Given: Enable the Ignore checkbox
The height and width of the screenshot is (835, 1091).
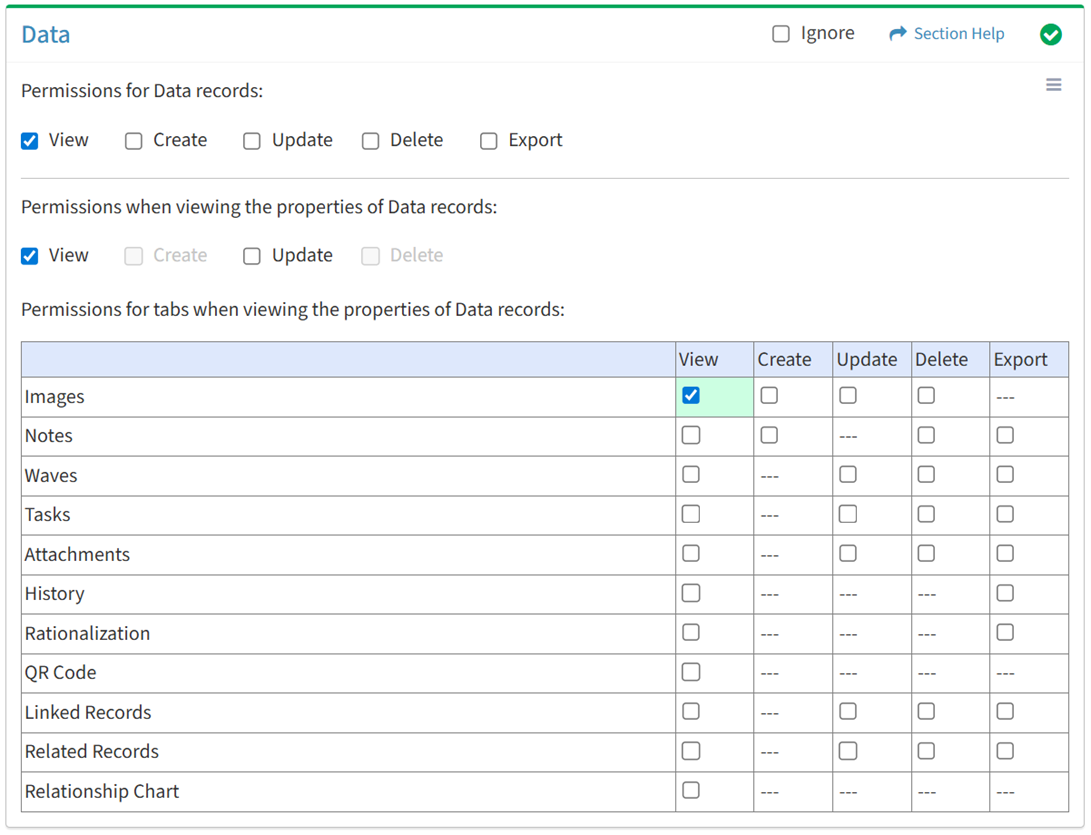Looking at the screenshot, I should point(781,34).
